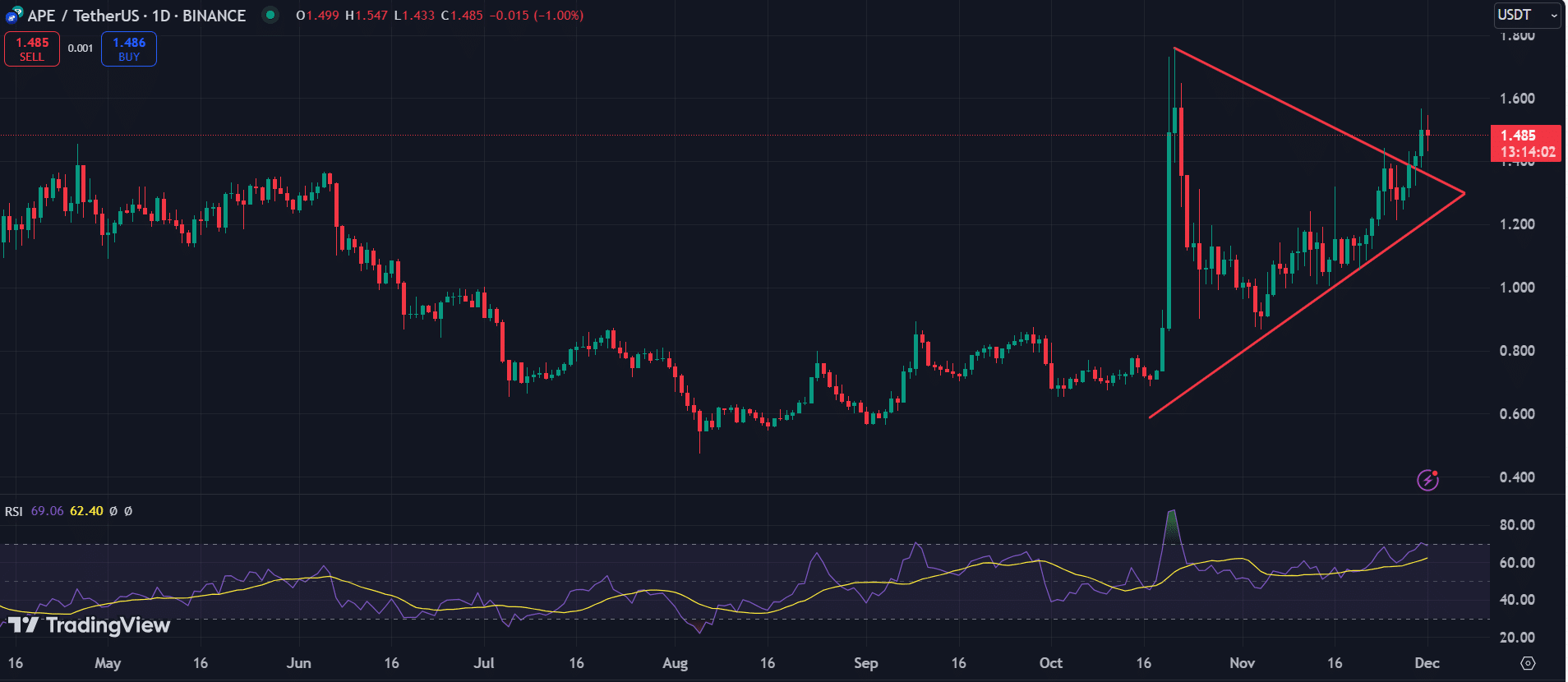Click the RSI 80.00 scale label
1568x682 pixels.
[x=1517, y=525]
